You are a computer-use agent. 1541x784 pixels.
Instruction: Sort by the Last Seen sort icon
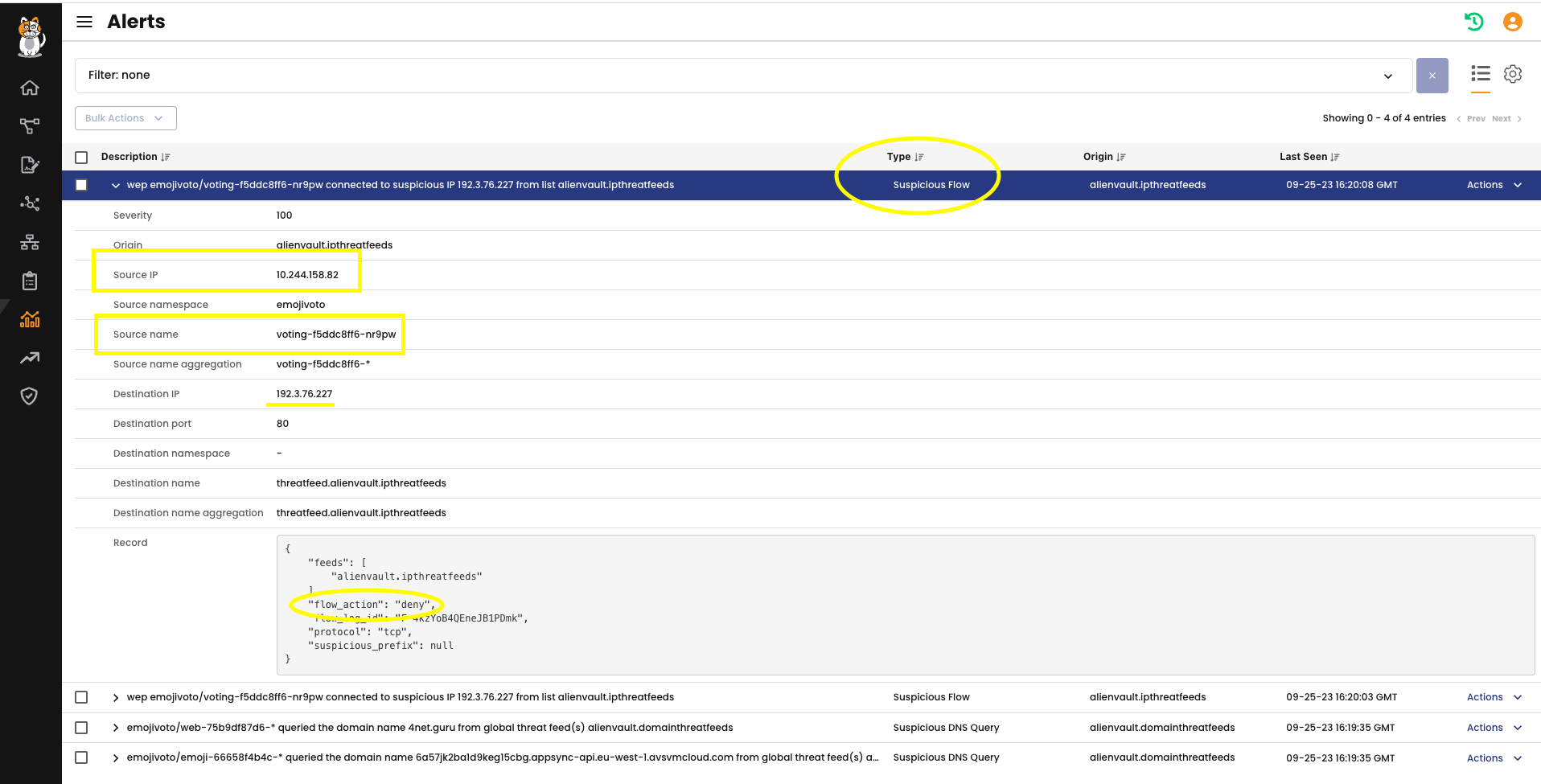pyautogui.click(x=1335, y=158)
